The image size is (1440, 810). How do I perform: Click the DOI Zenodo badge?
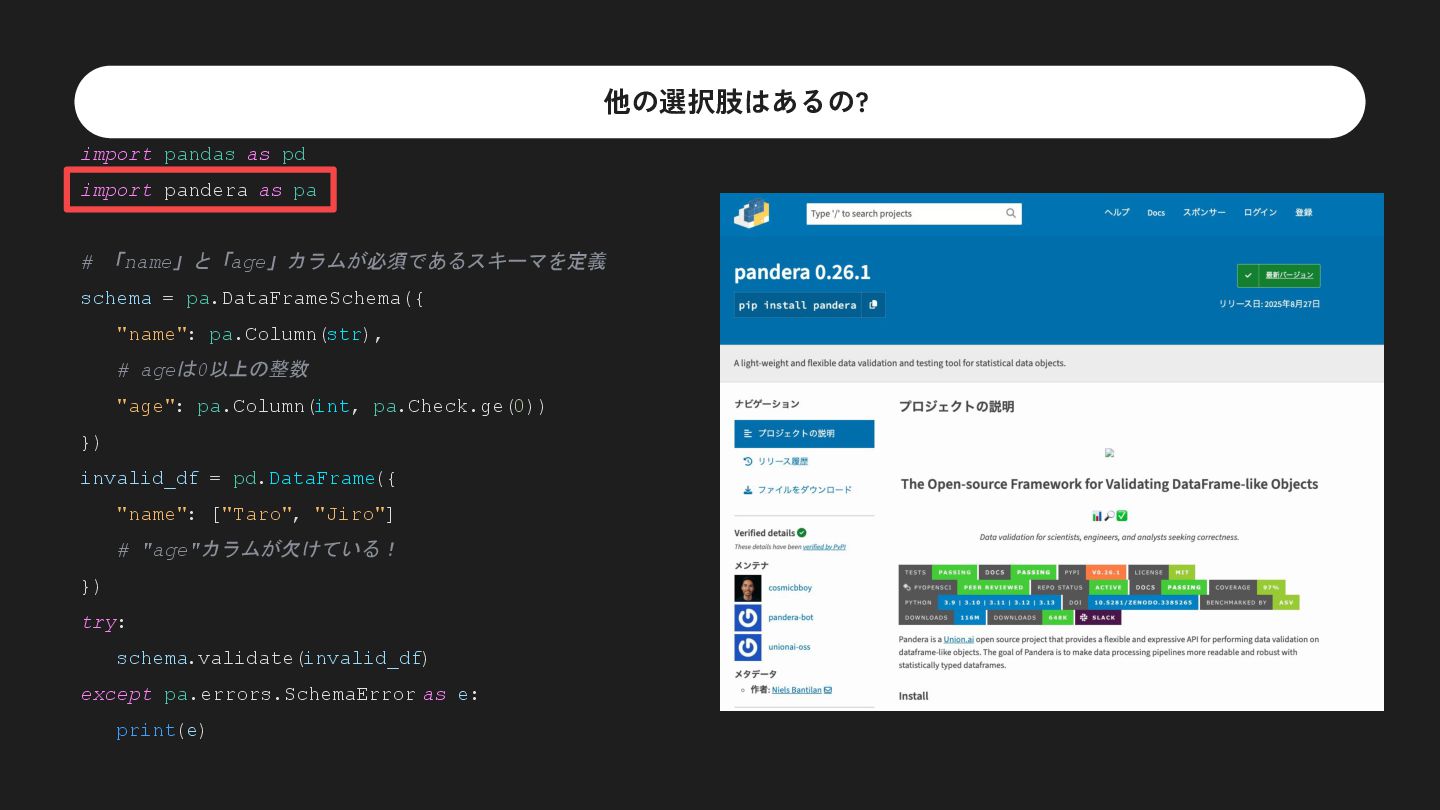tap(1130, 603)
